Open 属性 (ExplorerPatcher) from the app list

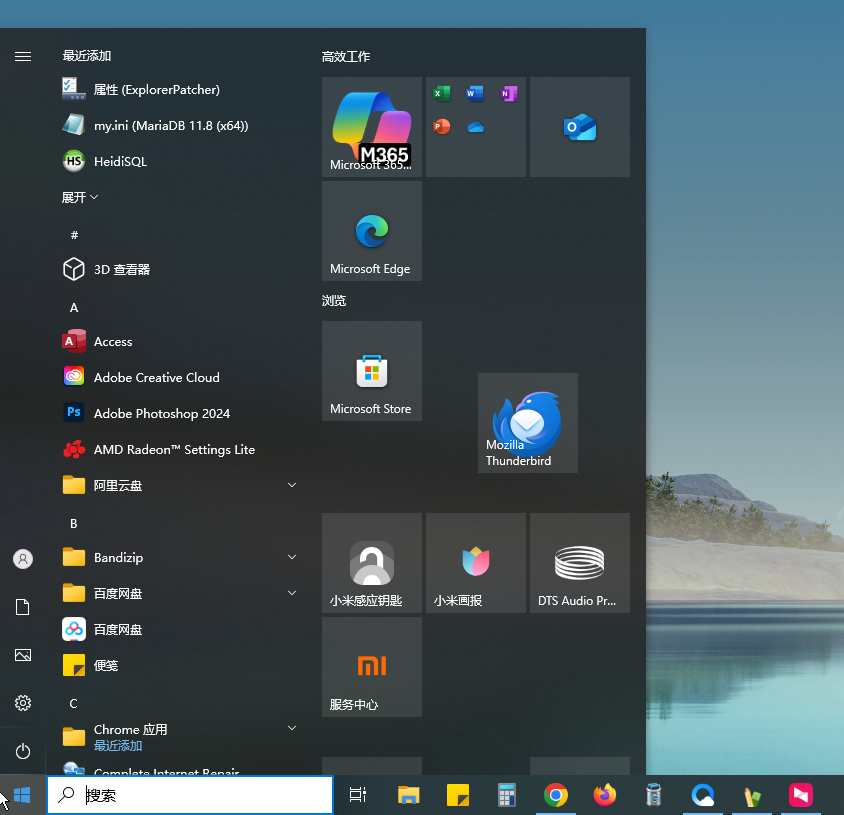pos(180,89)
